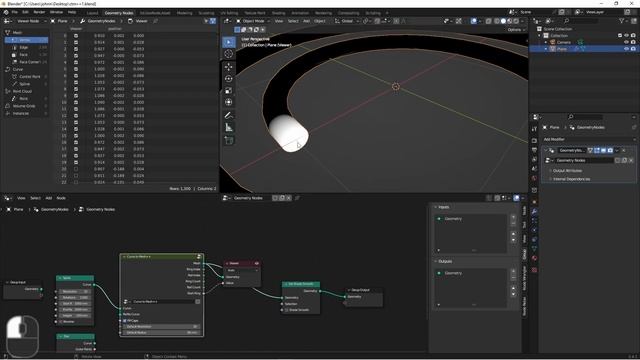
Task: Open modifier extra options chevron
Action: coord(617,150)
